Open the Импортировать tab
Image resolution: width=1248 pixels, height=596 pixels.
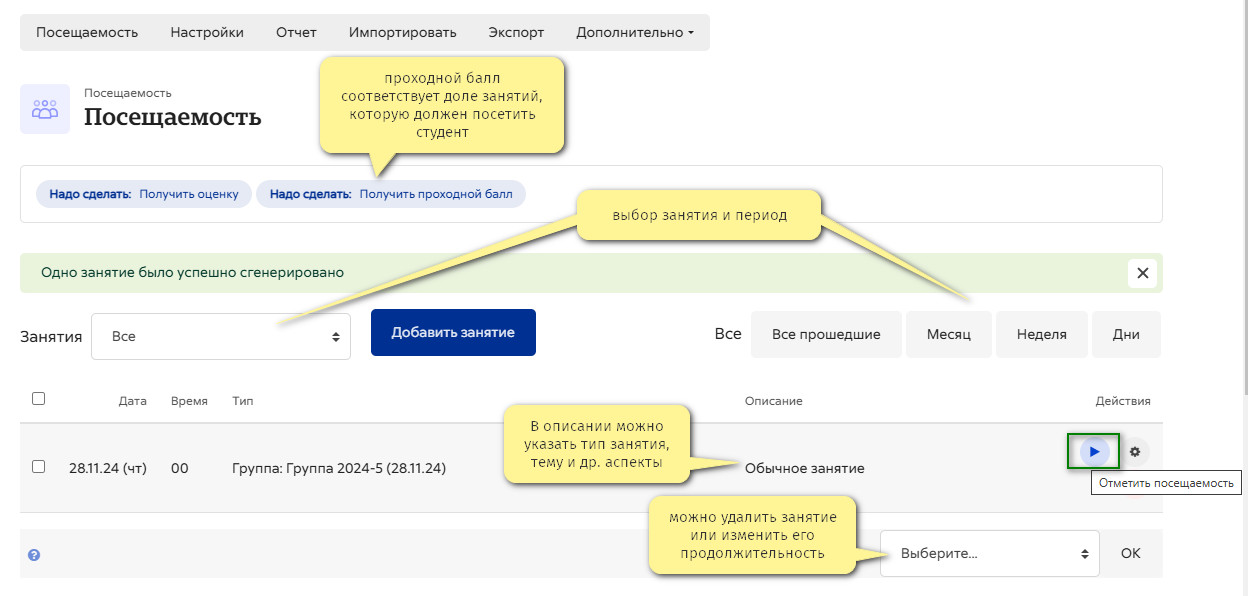coord(402,32)
